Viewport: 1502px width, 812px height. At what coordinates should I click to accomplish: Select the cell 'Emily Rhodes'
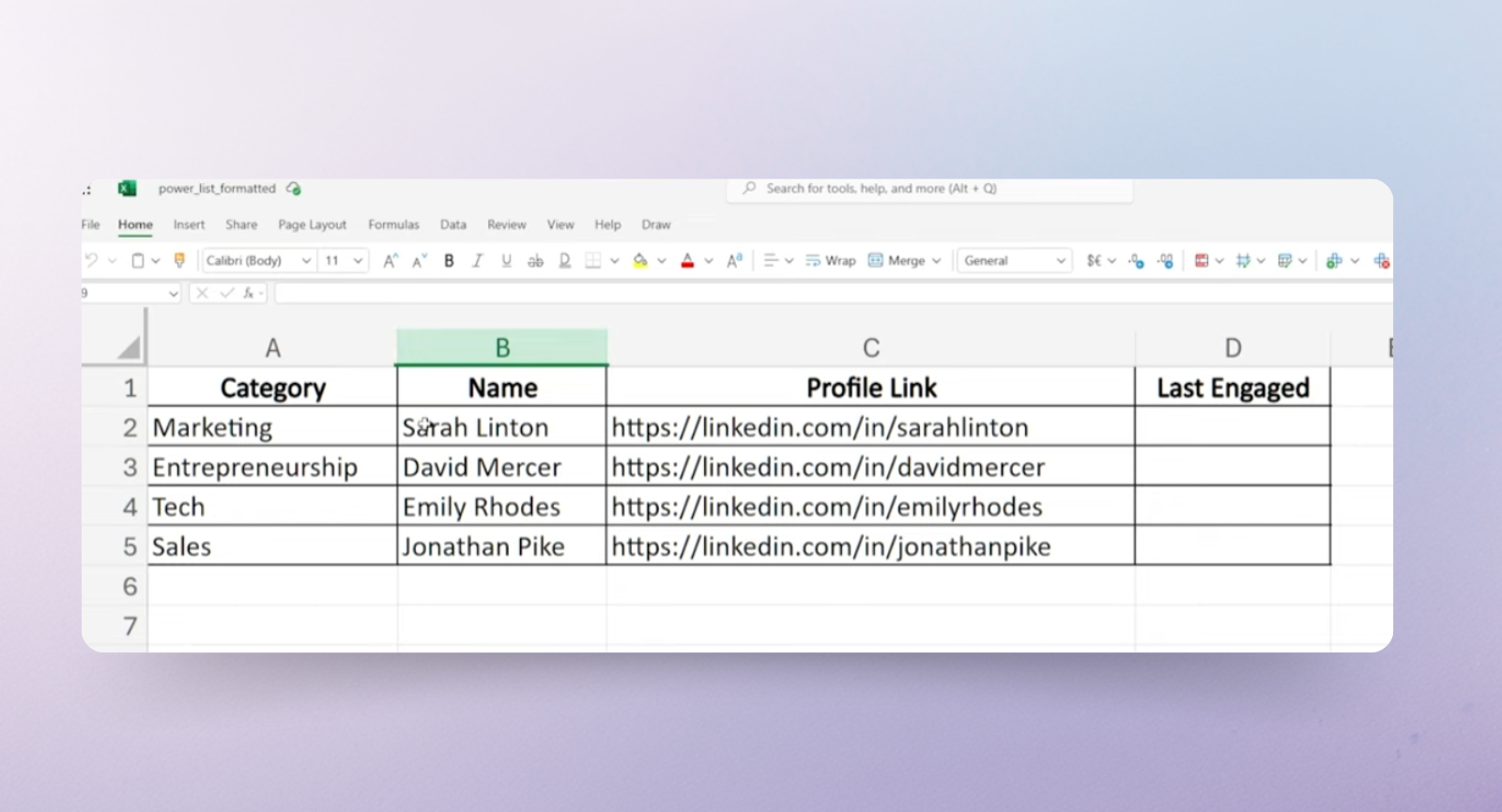point(502,507)
